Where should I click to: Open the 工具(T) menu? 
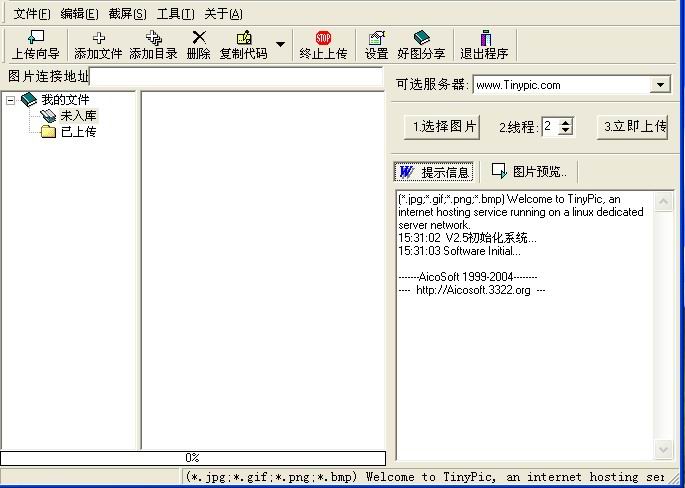(x=175, y=14)
